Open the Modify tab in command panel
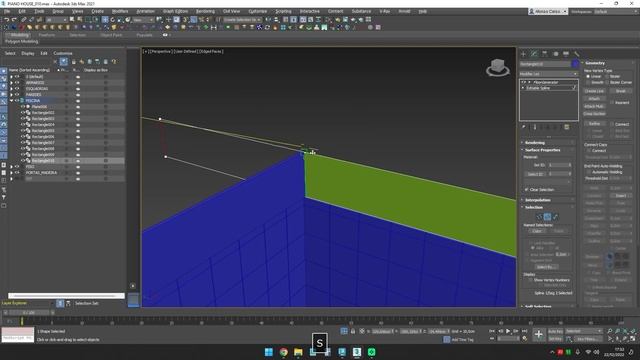Viewport: 640px width, 360px height. pyautogui.click(x=534, y=54)
